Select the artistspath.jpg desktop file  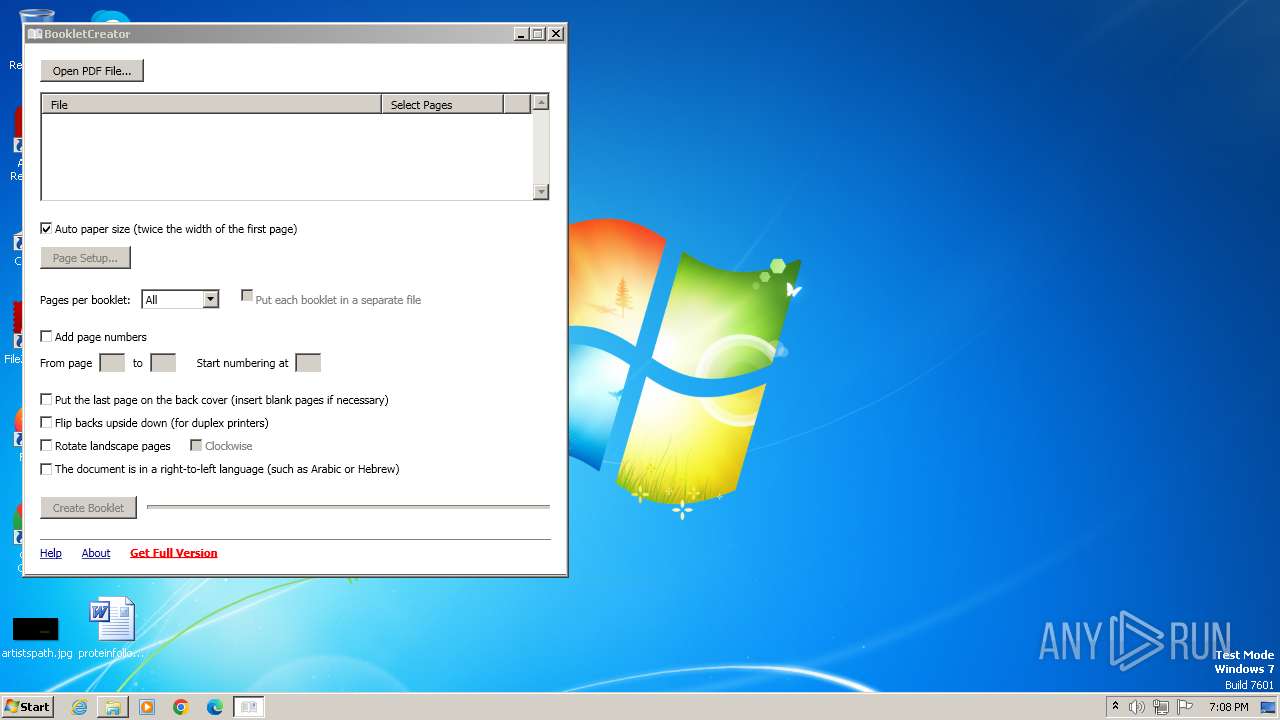tap(36, 635)
